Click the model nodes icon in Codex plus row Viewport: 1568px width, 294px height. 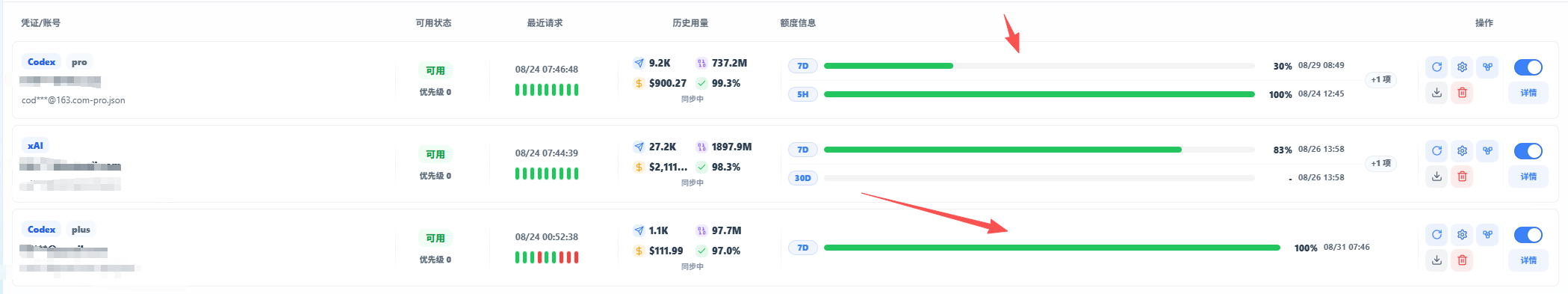tap(1487, 234)
